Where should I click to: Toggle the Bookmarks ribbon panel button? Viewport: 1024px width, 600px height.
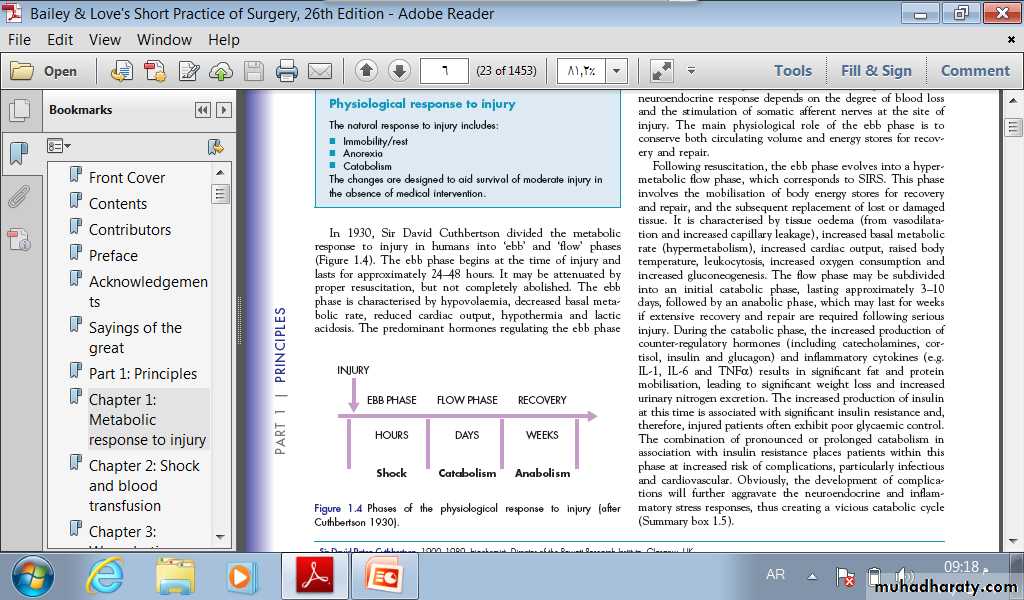[x=18, y=153]
